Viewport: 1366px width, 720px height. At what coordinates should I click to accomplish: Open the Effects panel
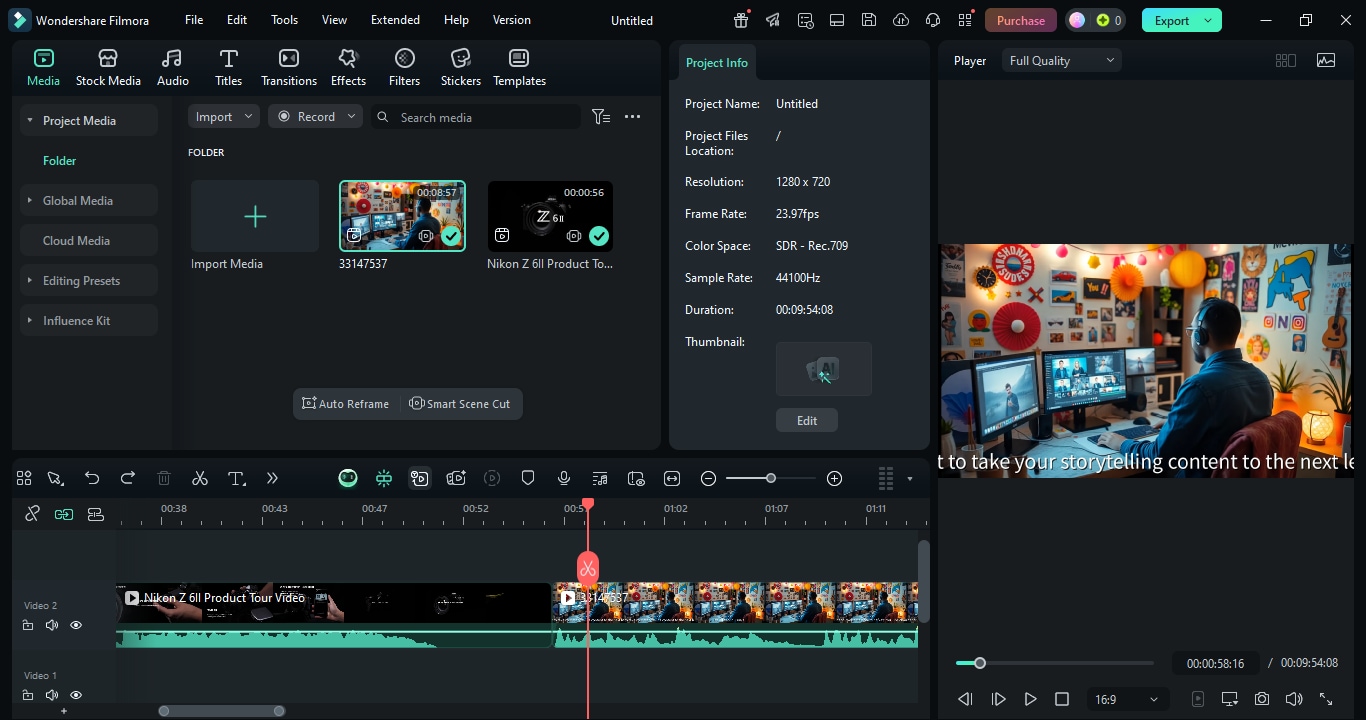click(x=348, y=67)
